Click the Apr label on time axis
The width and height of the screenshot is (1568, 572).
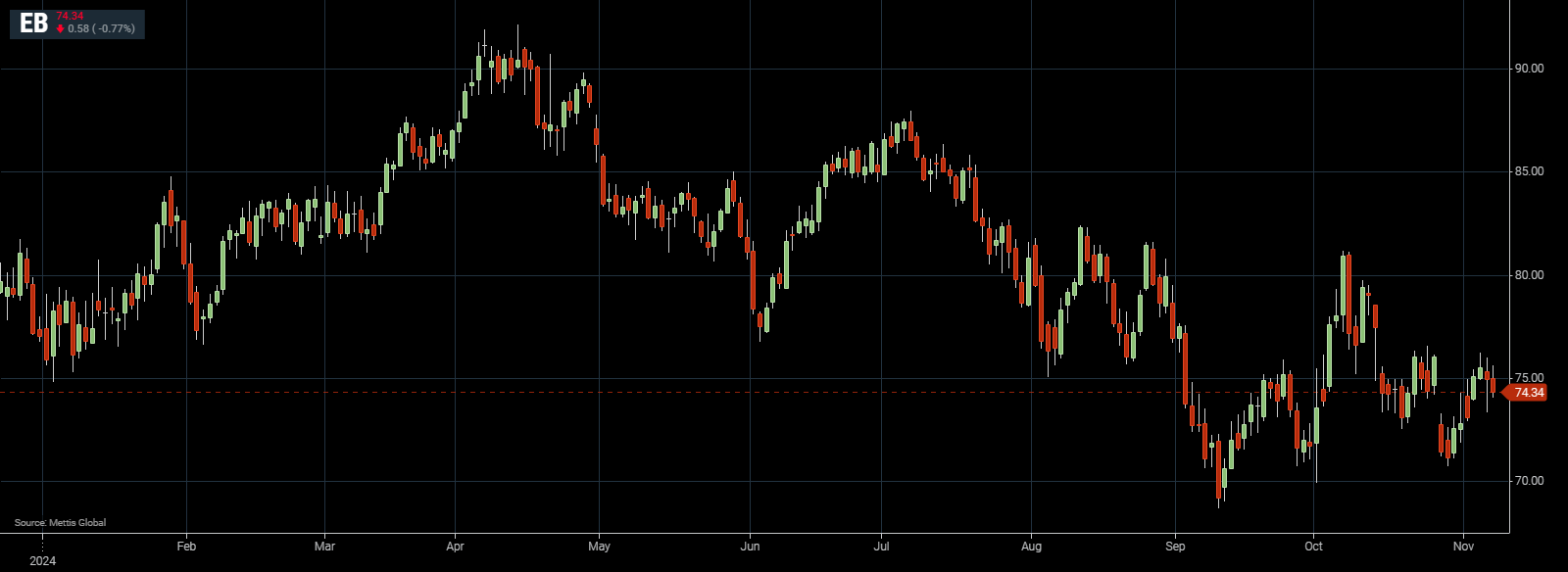pyautogui.click(x=455, y=547)
